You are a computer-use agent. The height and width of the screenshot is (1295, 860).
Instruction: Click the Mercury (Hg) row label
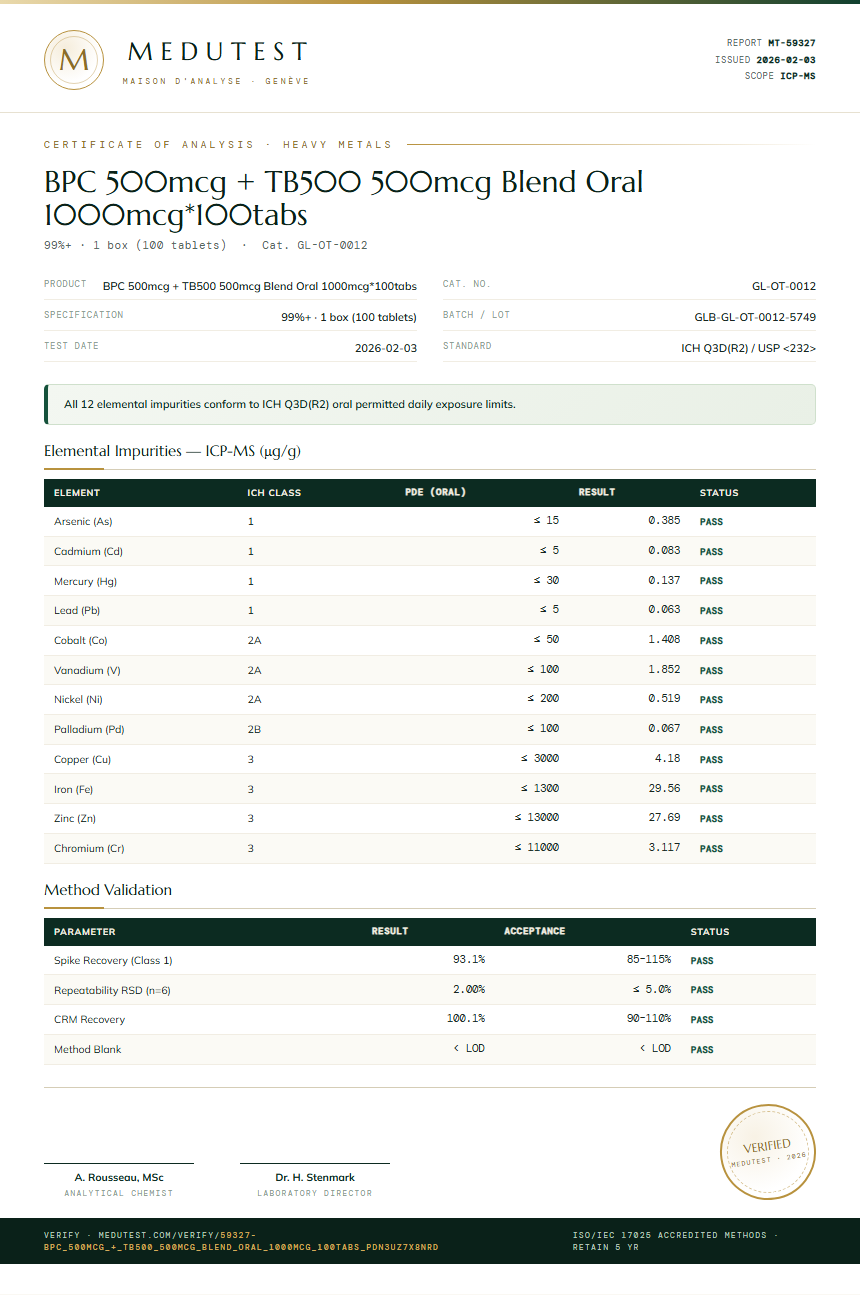pyautogui.click(x=86, y=581)
